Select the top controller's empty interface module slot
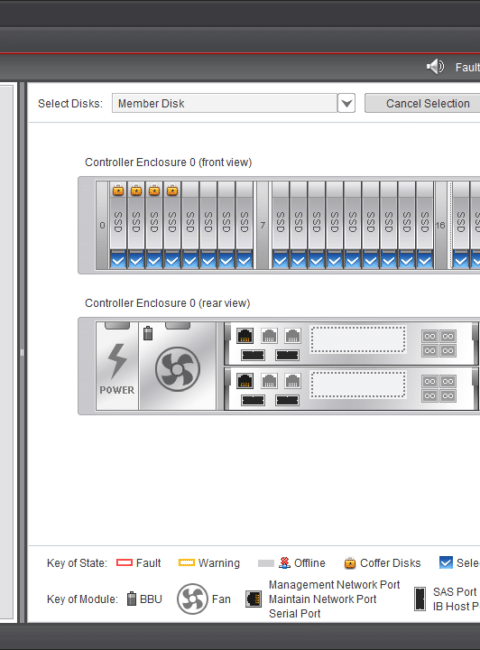 tap(358, 340)
